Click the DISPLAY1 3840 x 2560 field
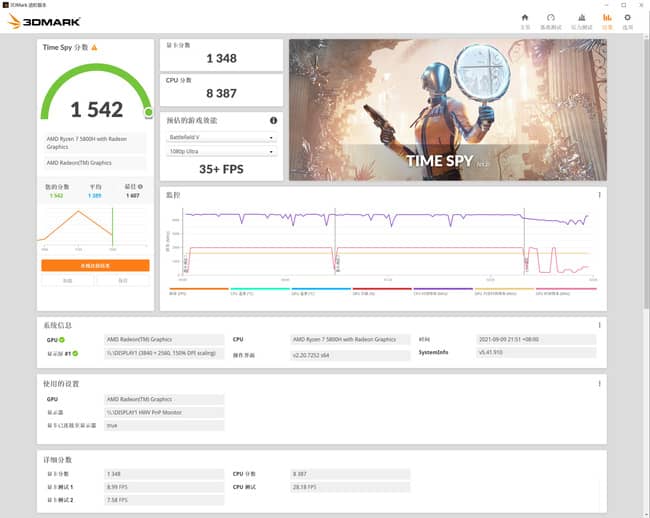Image resolution: width=650 pixels, height=518 pixels. coord(164,353)
